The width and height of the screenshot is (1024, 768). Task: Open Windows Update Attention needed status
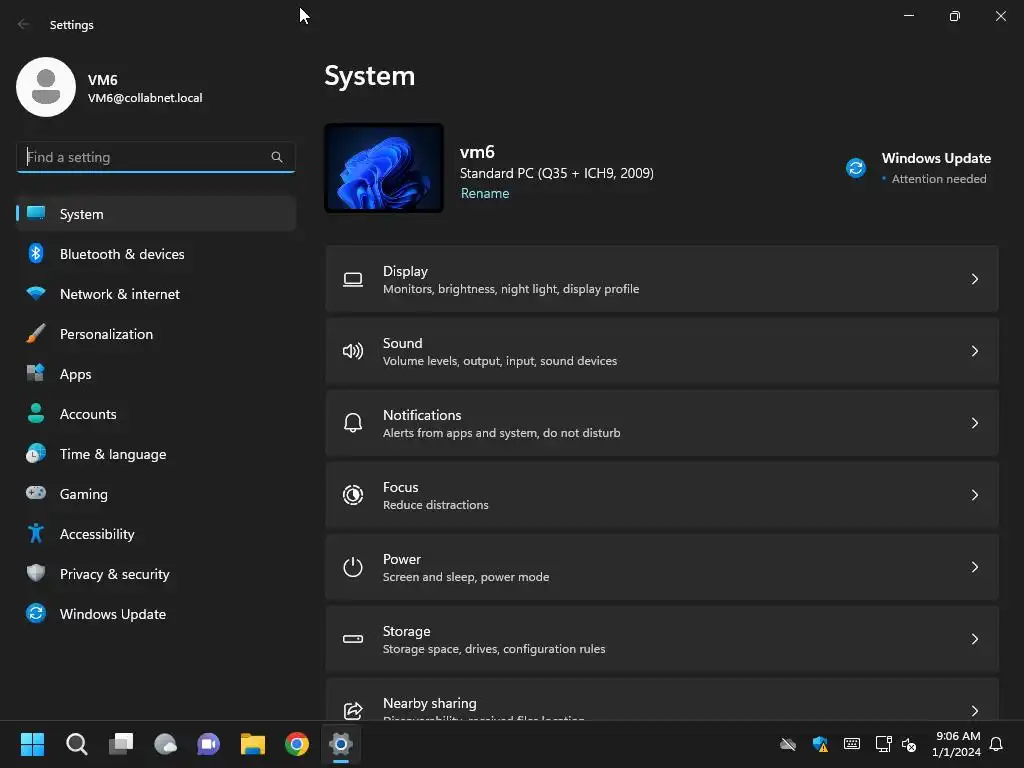click(x=921, y=168)
